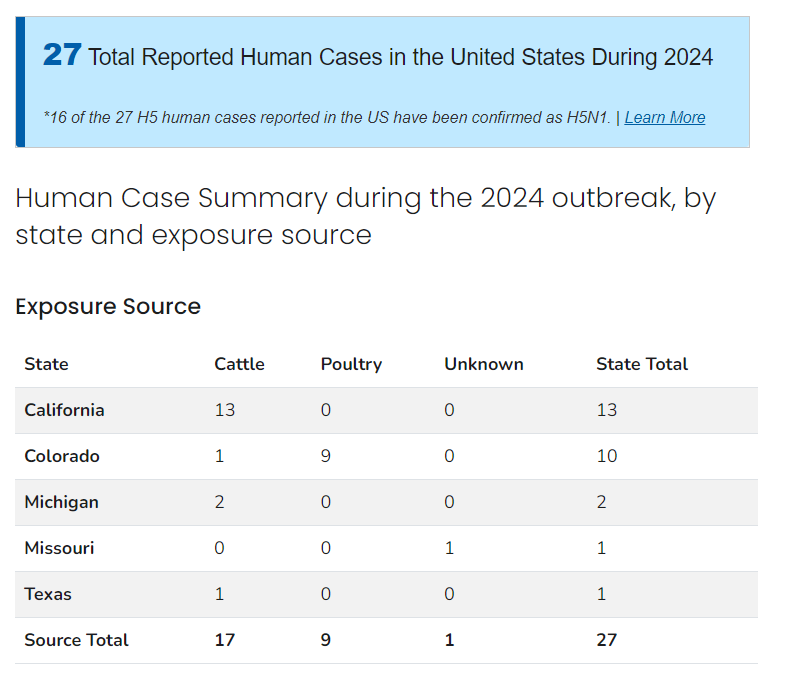The height and width of the screenshot is (693, 785).
Task: Open the Learn More link
Action: [x=664, y=118]
